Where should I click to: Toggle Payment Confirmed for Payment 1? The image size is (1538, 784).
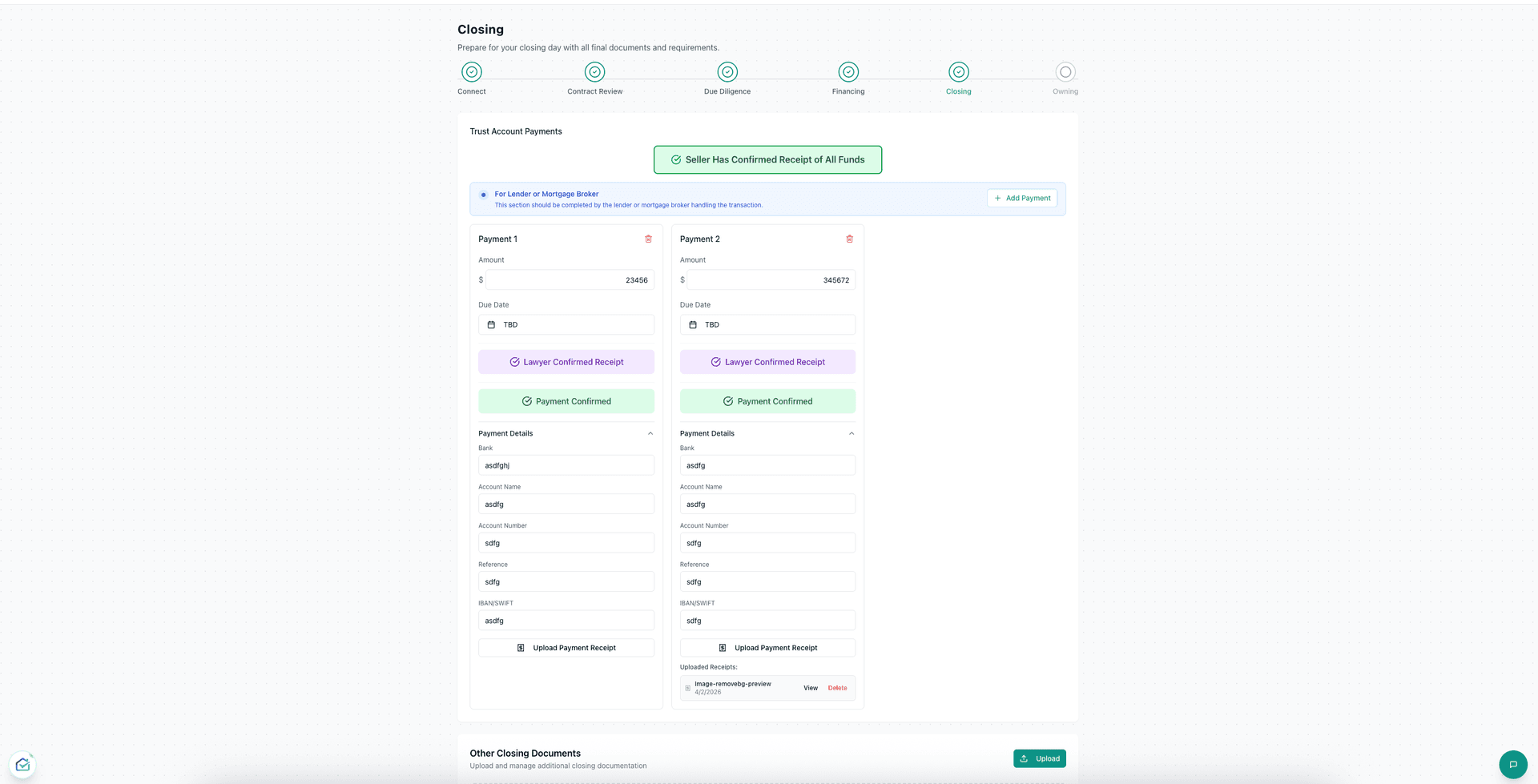tap(566, 401)
